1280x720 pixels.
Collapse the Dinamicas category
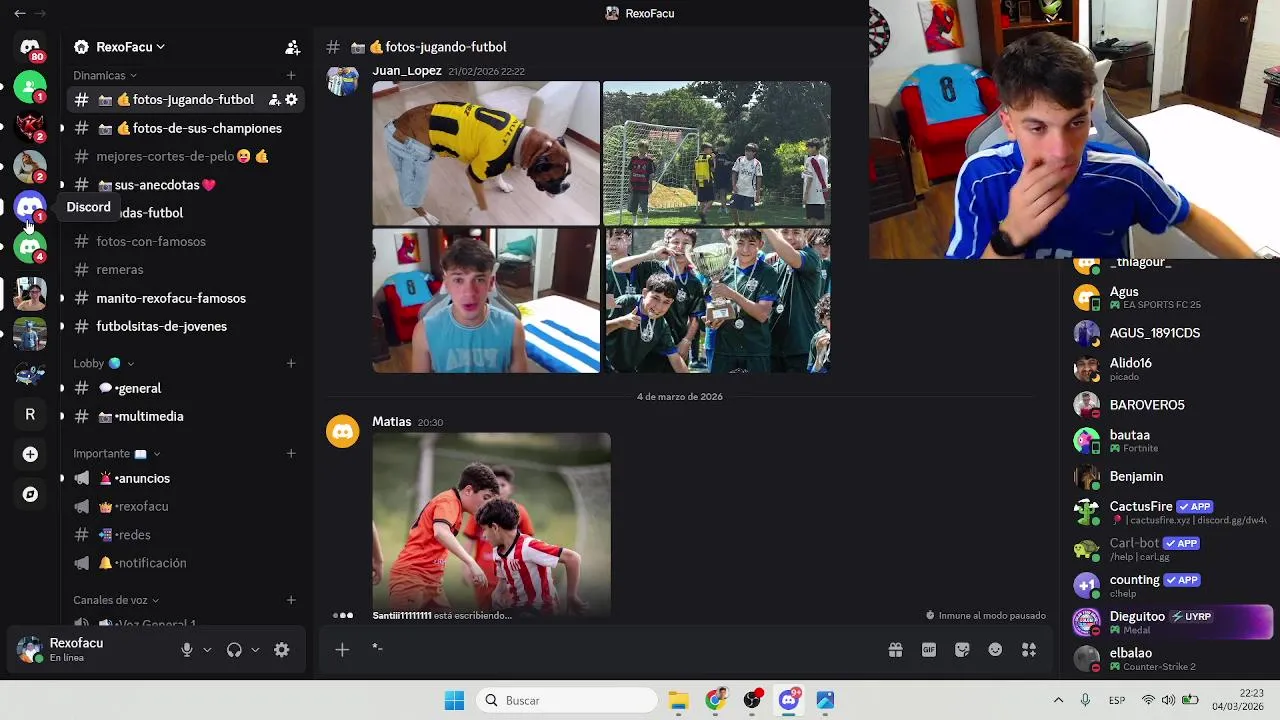click(x=105, y=75)
